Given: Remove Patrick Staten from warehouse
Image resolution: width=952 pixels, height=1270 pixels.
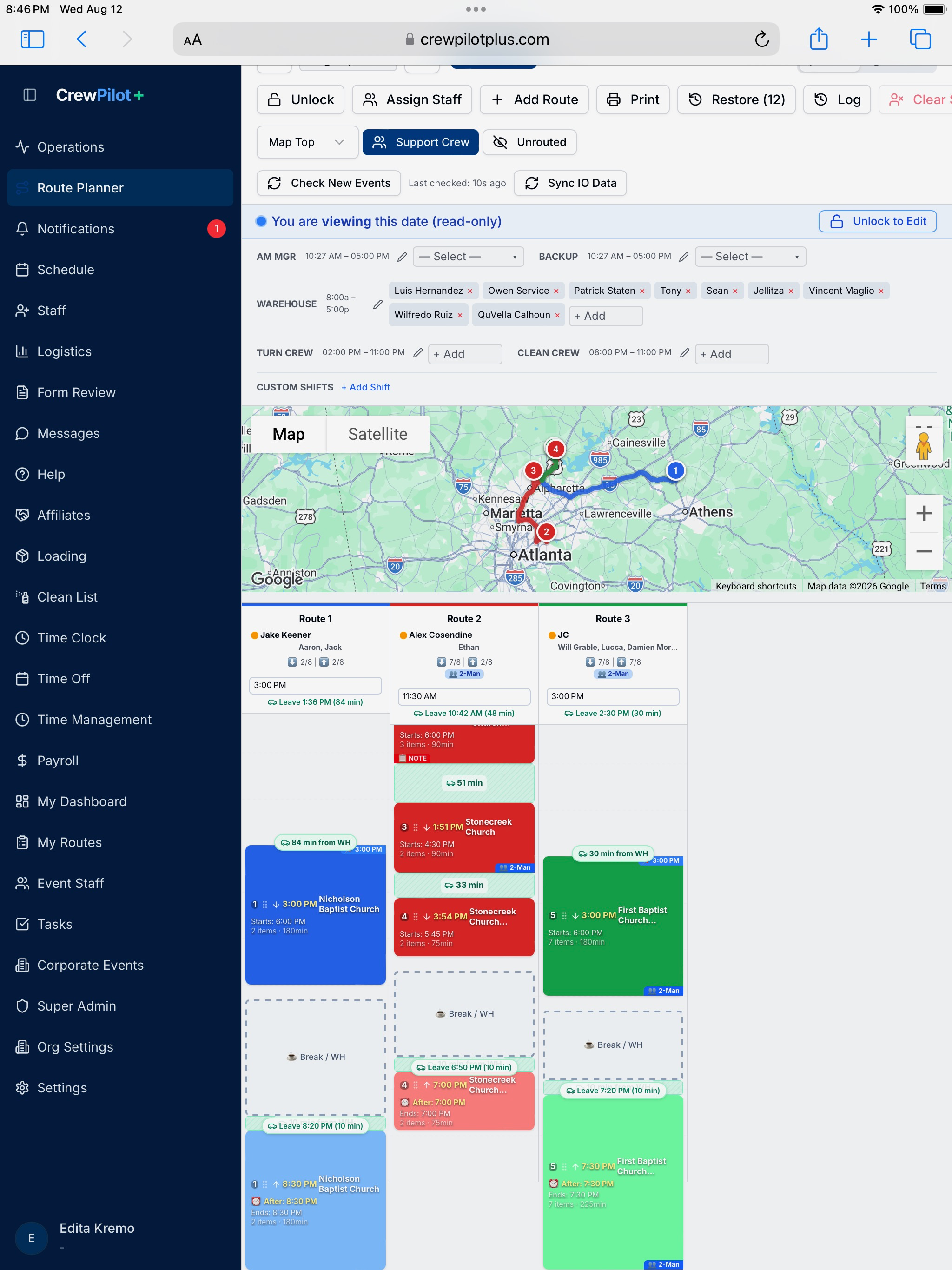Looking at the screenshot, I should (x=642, y=291).
